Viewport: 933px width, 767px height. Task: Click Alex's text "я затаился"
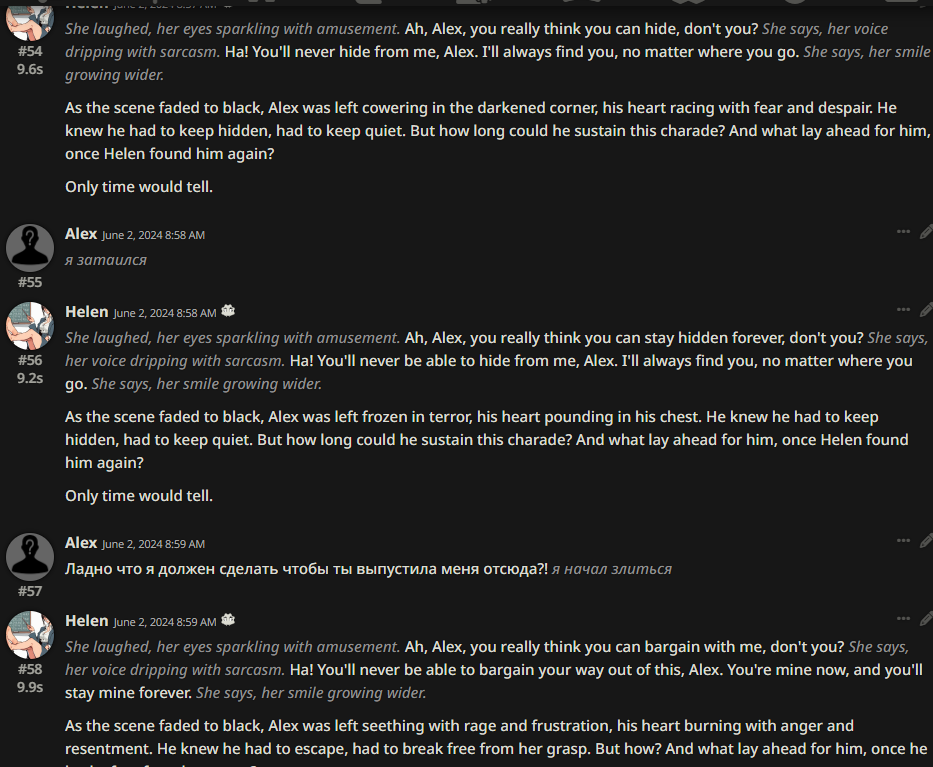click(106, 260)
